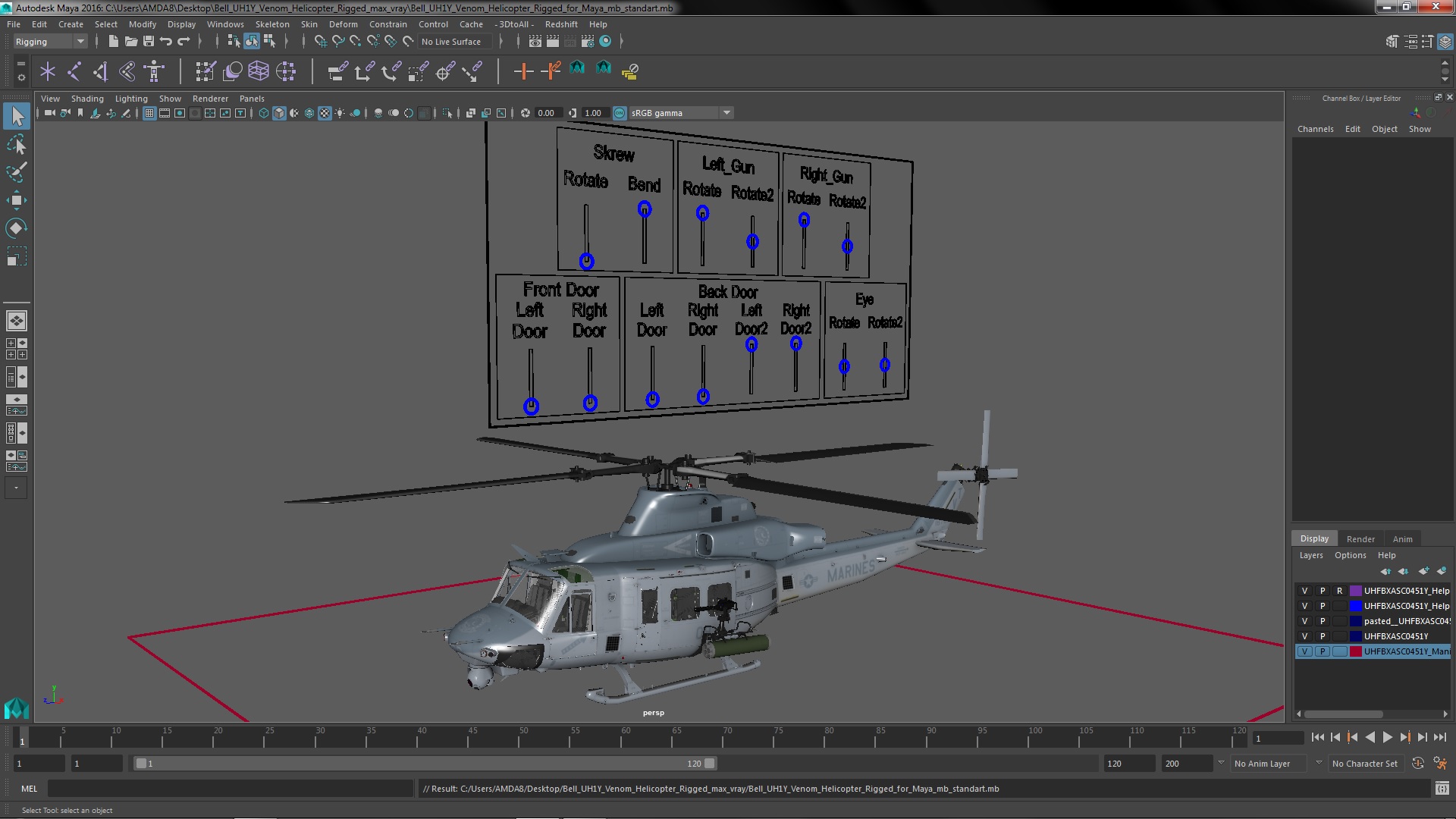
Task: Toggle playback P of UHFBXASC0451Y layer
Action: (x=1323, y=636)
